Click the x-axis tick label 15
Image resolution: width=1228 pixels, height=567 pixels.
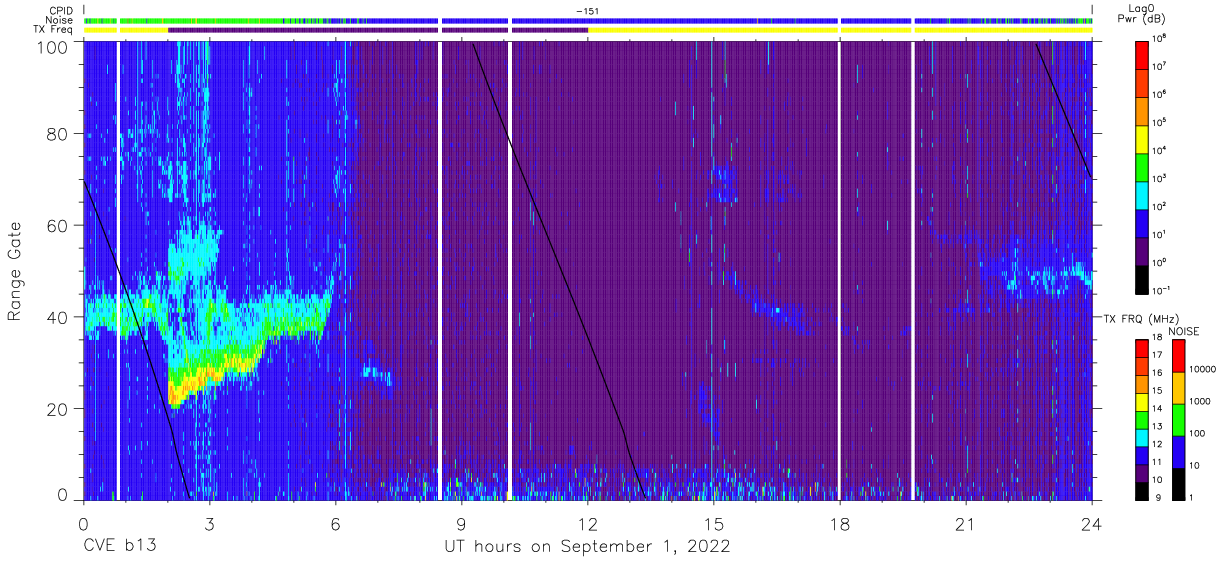click(713, 523)
